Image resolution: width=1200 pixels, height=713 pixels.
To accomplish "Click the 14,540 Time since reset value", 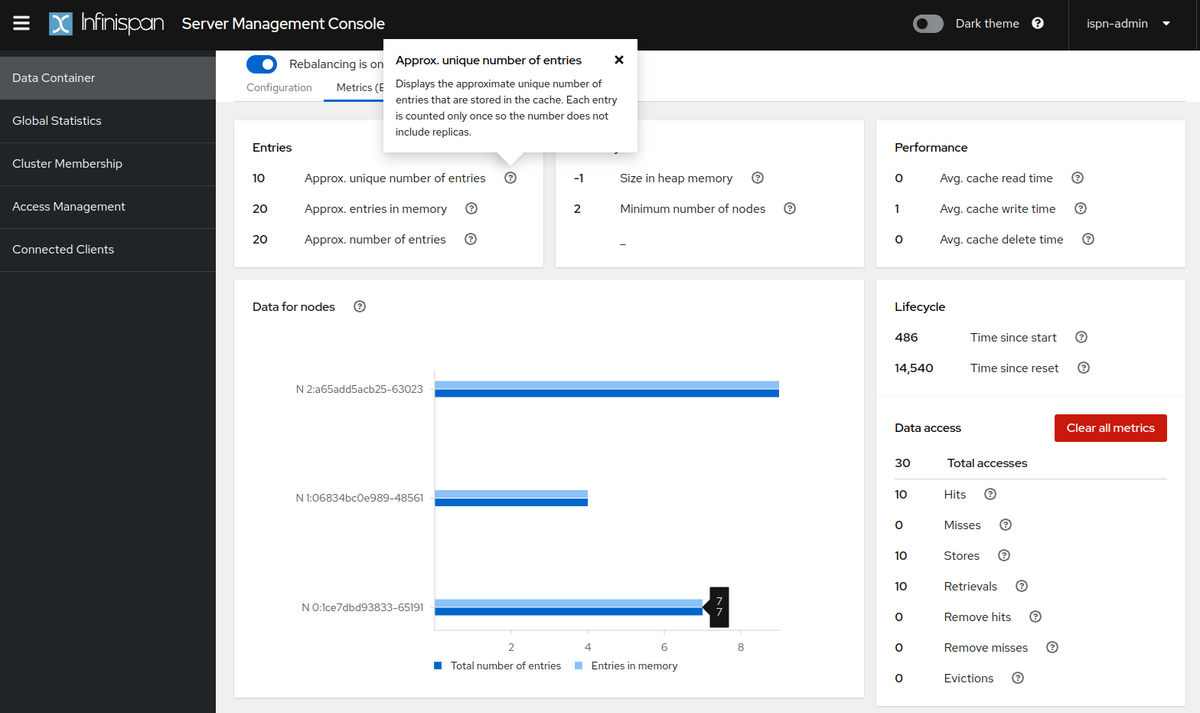I will (914, 368).
